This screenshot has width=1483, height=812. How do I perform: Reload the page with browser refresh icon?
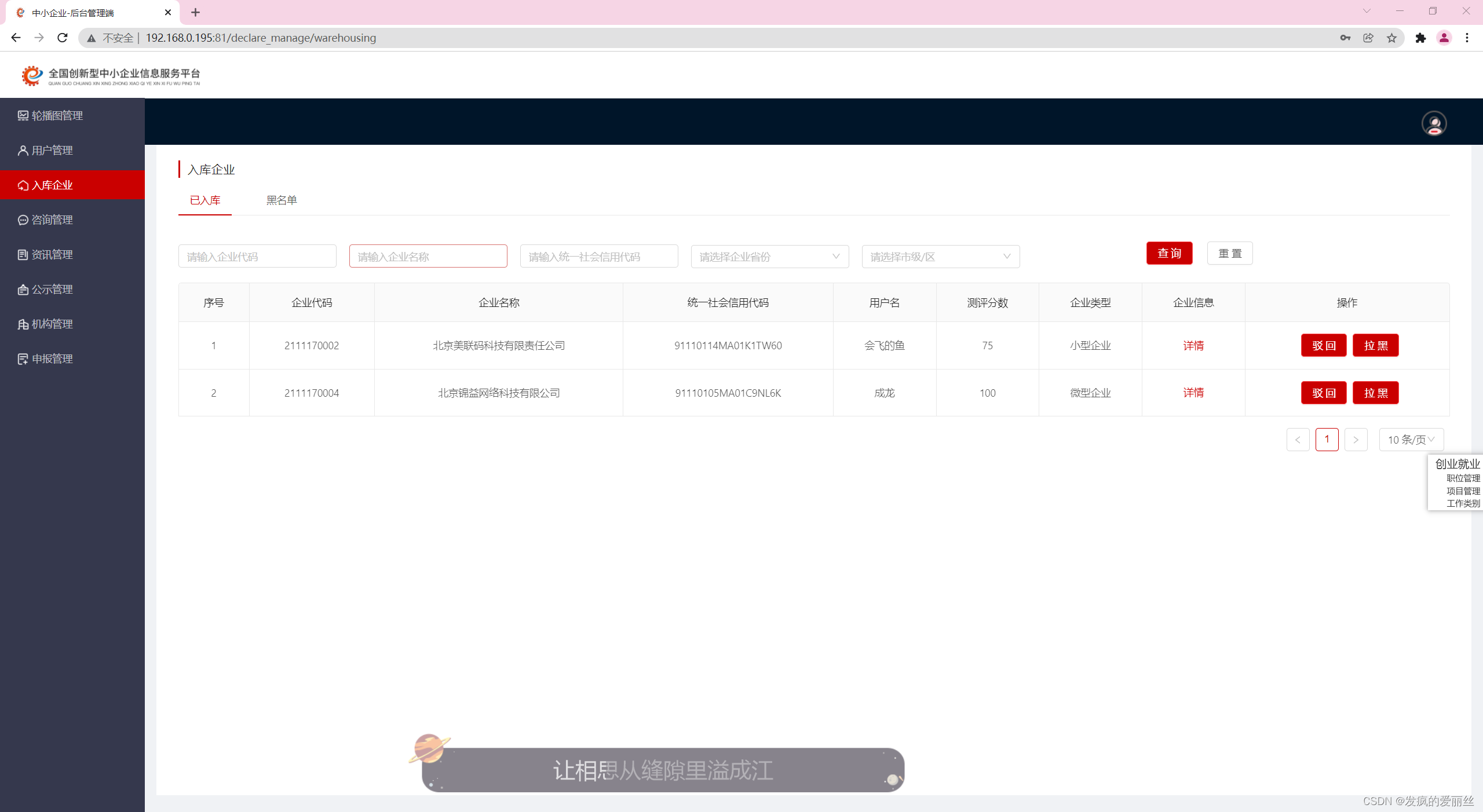63,38
